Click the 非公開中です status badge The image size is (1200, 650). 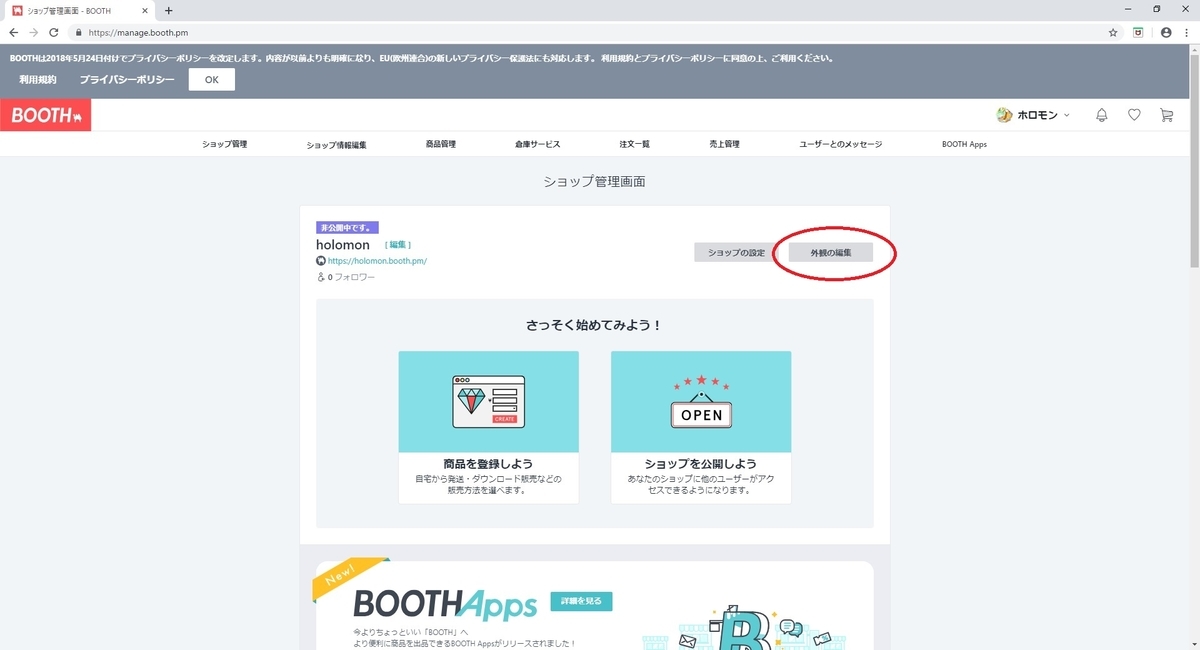(x=347, y=227)
